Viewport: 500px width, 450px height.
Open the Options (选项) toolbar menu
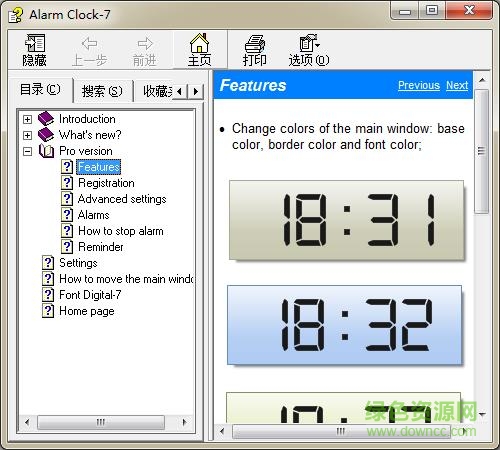click(x=309, y=50)
